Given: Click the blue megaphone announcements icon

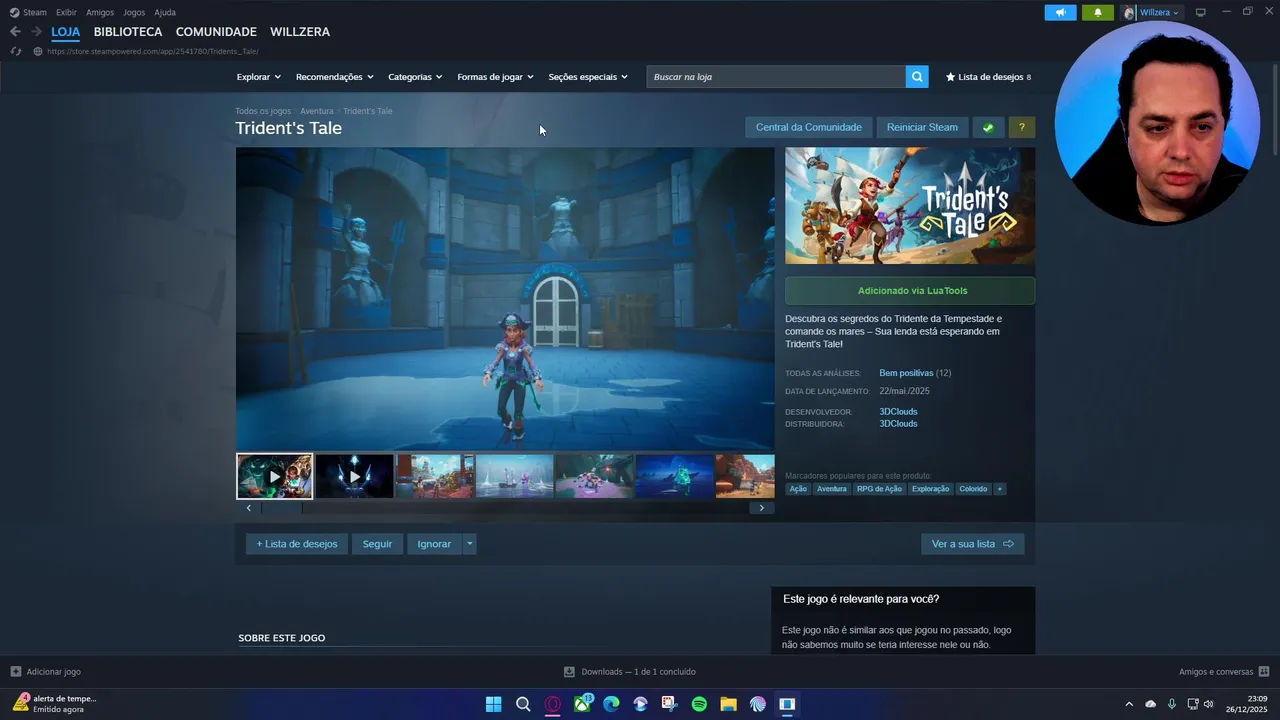Looking at the screenshot, I should click(1060, 12).
